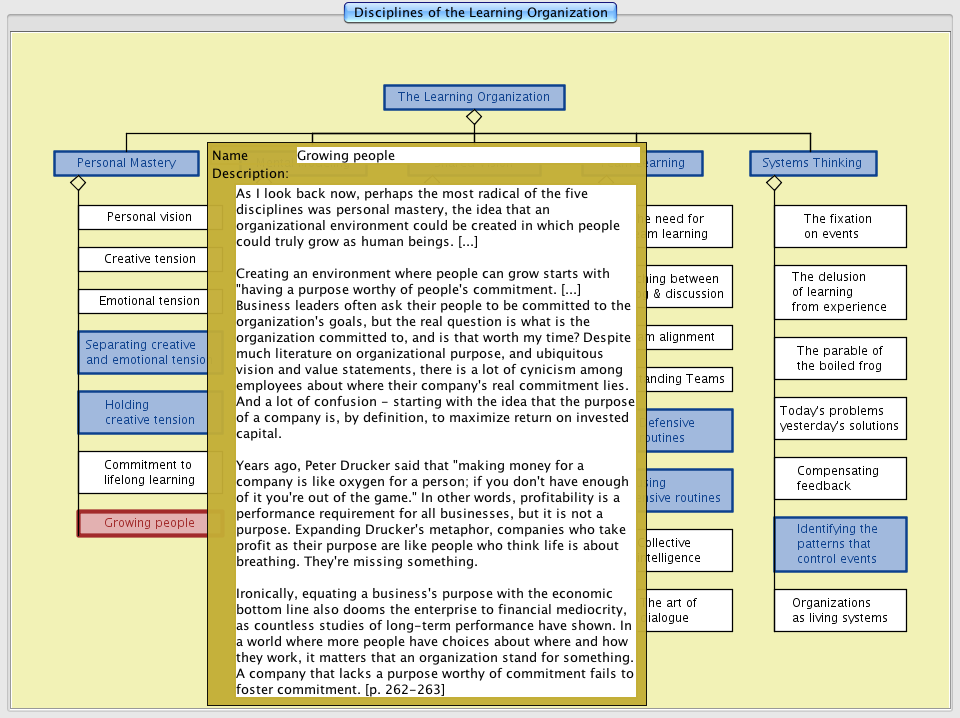960x718 pixels.
Task: Click inside the Description text area
Action: click(x=435, y=440)
